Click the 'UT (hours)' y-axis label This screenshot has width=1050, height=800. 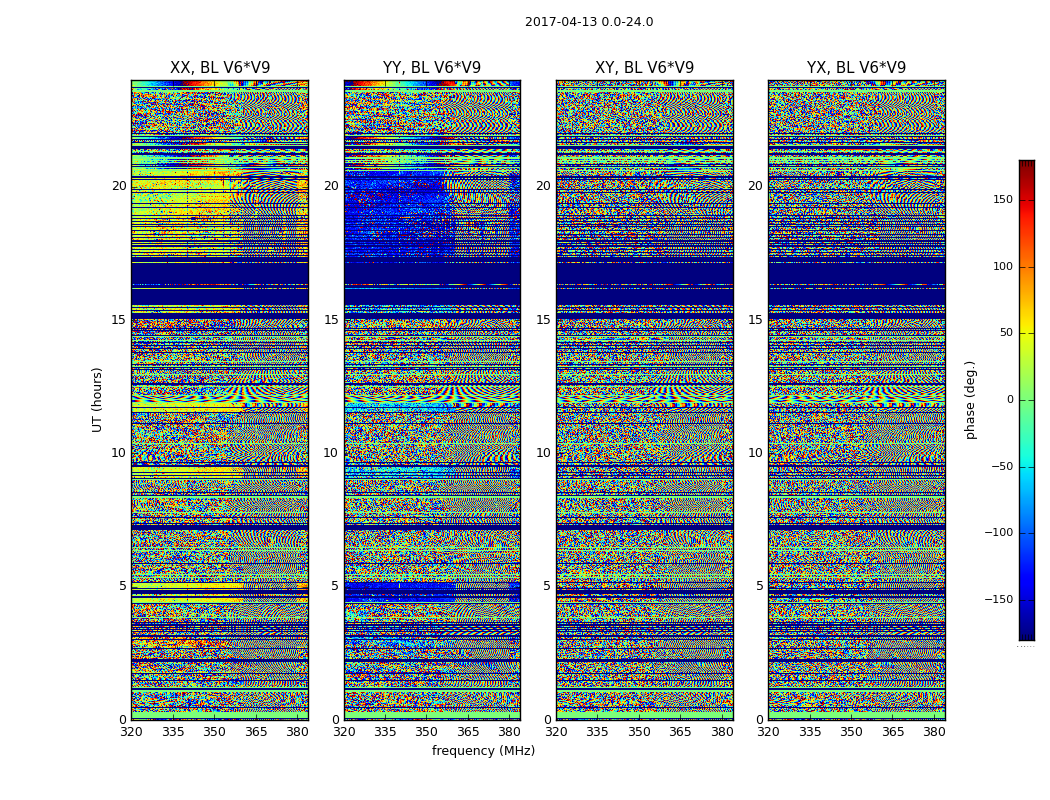point(97,400)
